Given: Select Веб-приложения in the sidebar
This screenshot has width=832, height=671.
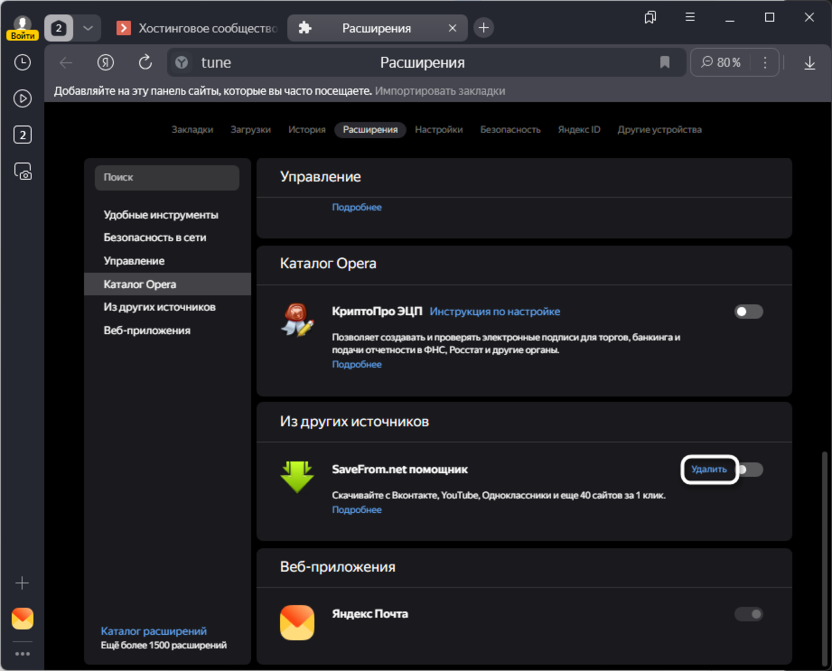Looking at the screenshot, I should click(147, 330).
